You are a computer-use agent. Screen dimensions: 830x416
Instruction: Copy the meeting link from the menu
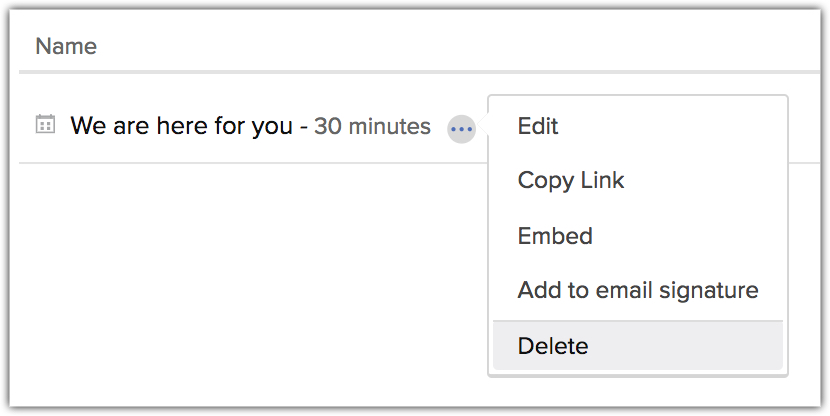point(571,181)
